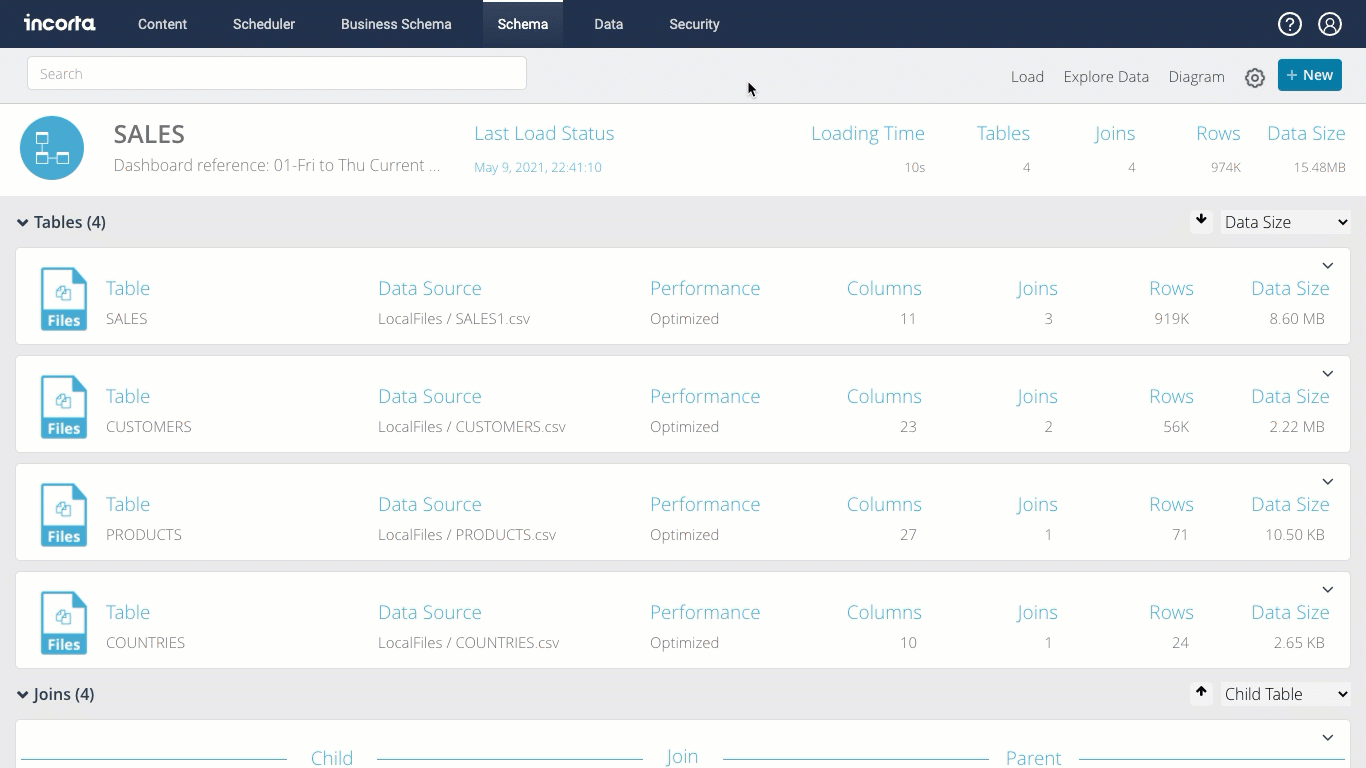Click the SALES schema diagram icon
Viewport: 1366px width, 768px height.
click(x=52, y=148)
